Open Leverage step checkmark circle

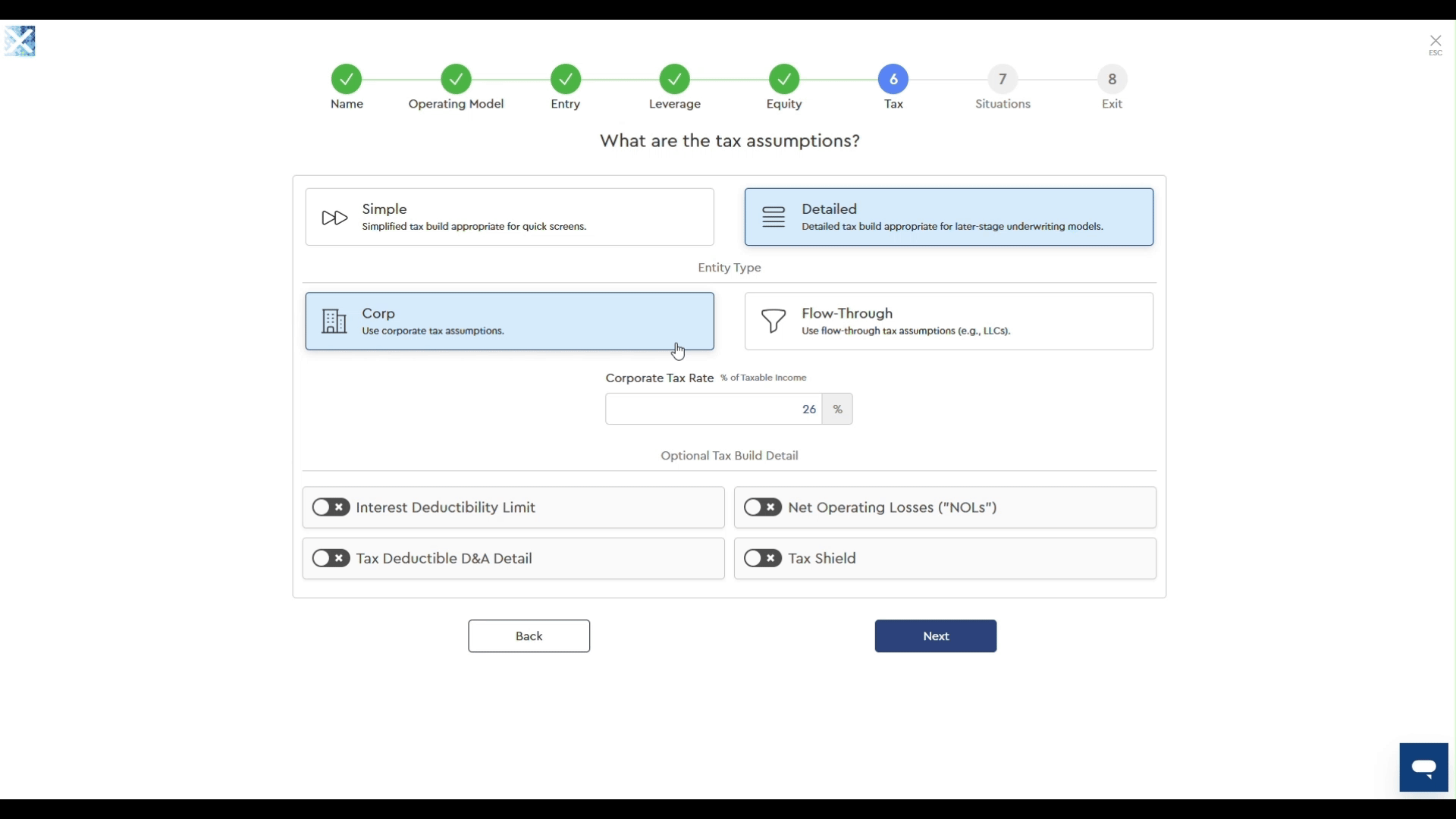click(x=675, y=80)
